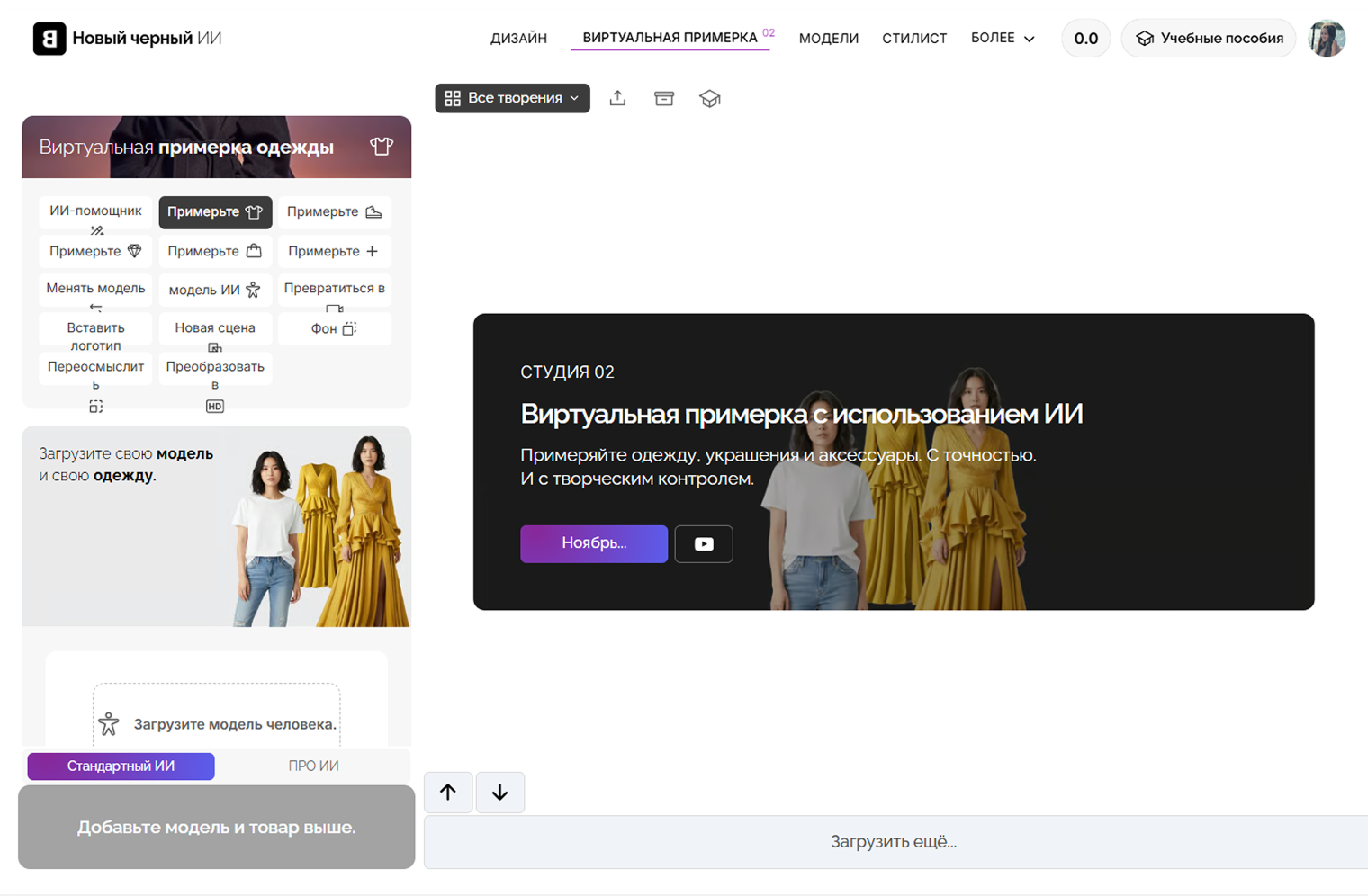The image size is (1368, 896).
Task: Open the jewelry try-on tool (diamond icon)
Action: [94, 251]
